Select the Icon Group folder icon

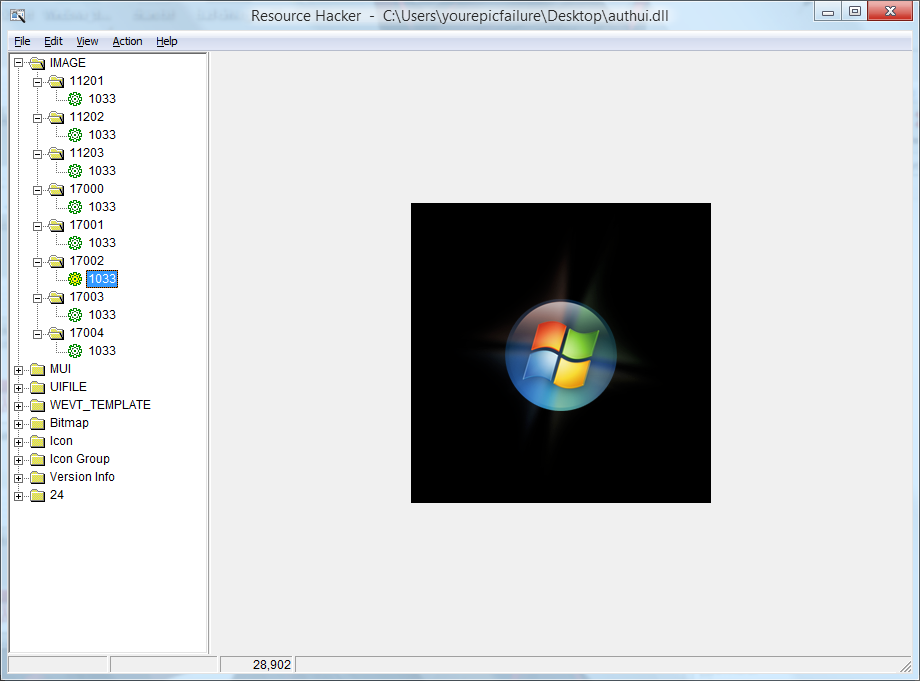(x=38, y=458)
